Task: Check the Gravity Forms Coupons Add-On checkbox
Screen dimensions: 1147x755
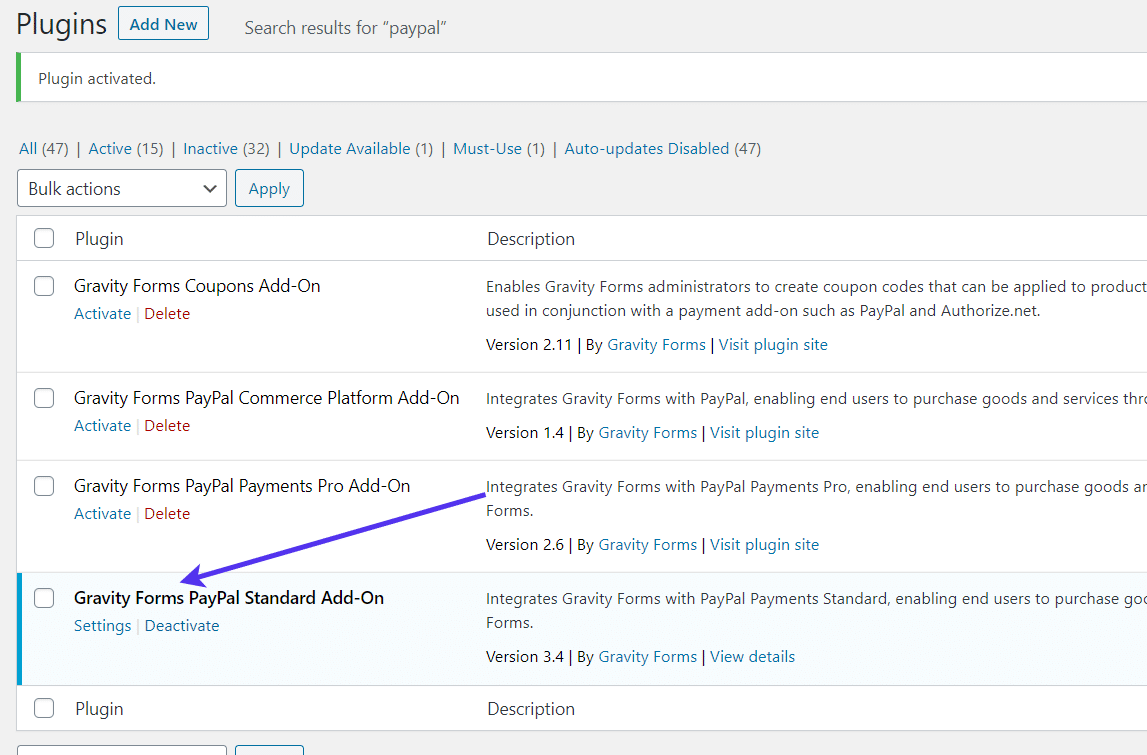Action: tap(43, 286)
